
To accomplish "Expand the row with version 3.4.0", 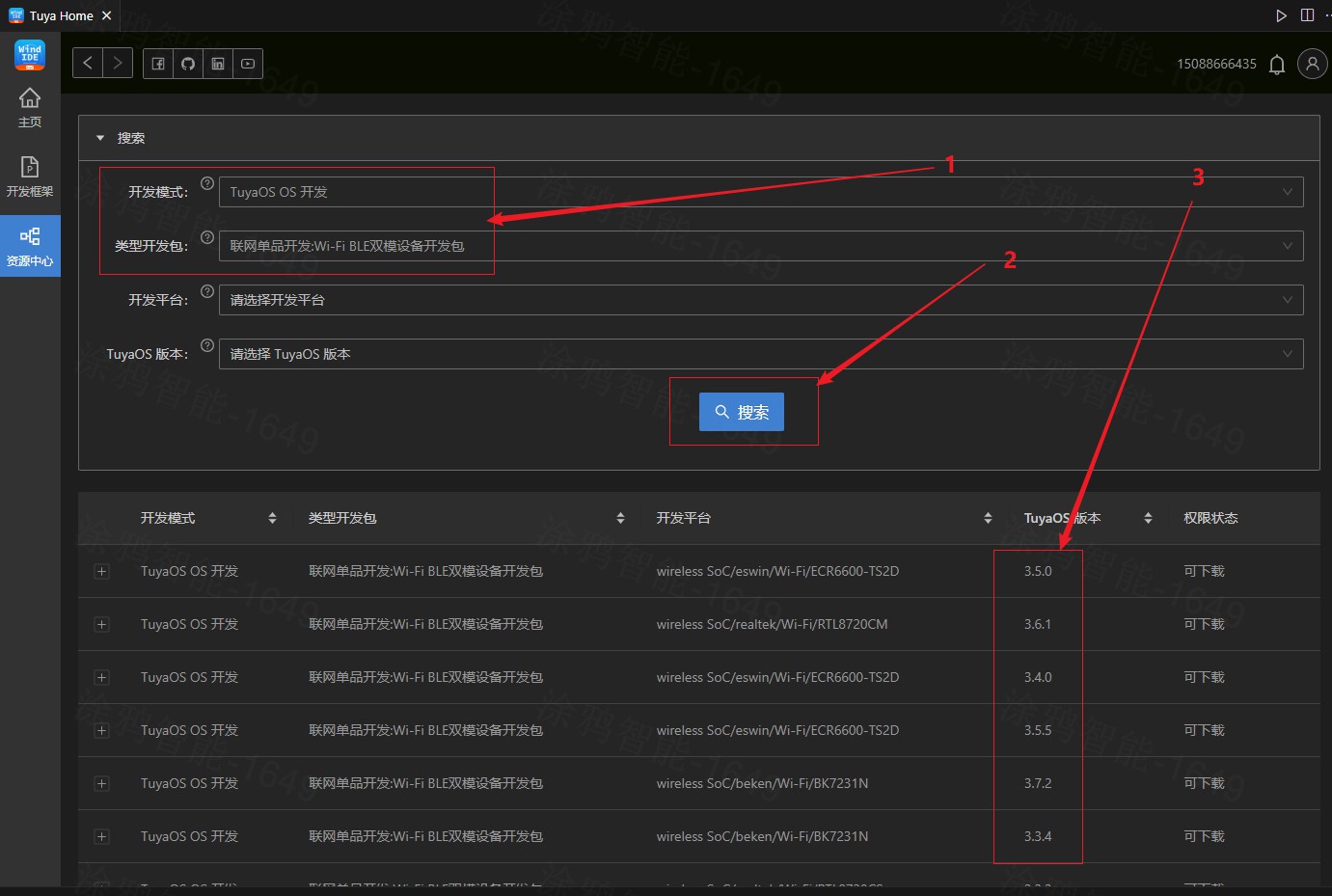I will pos(101,677).
